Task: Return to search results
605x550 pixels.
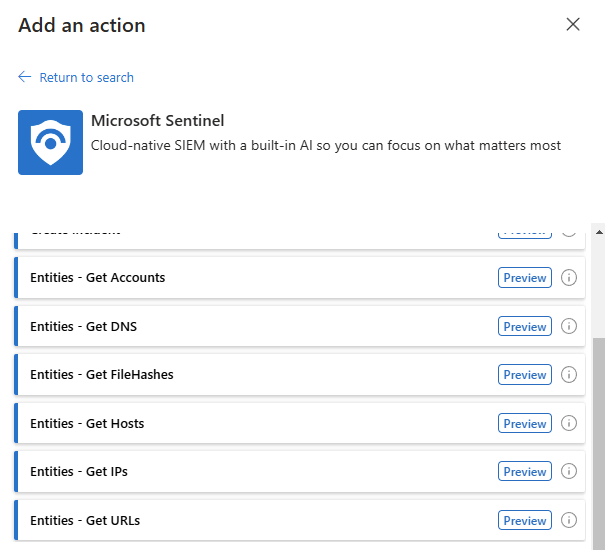Action: 86,77
